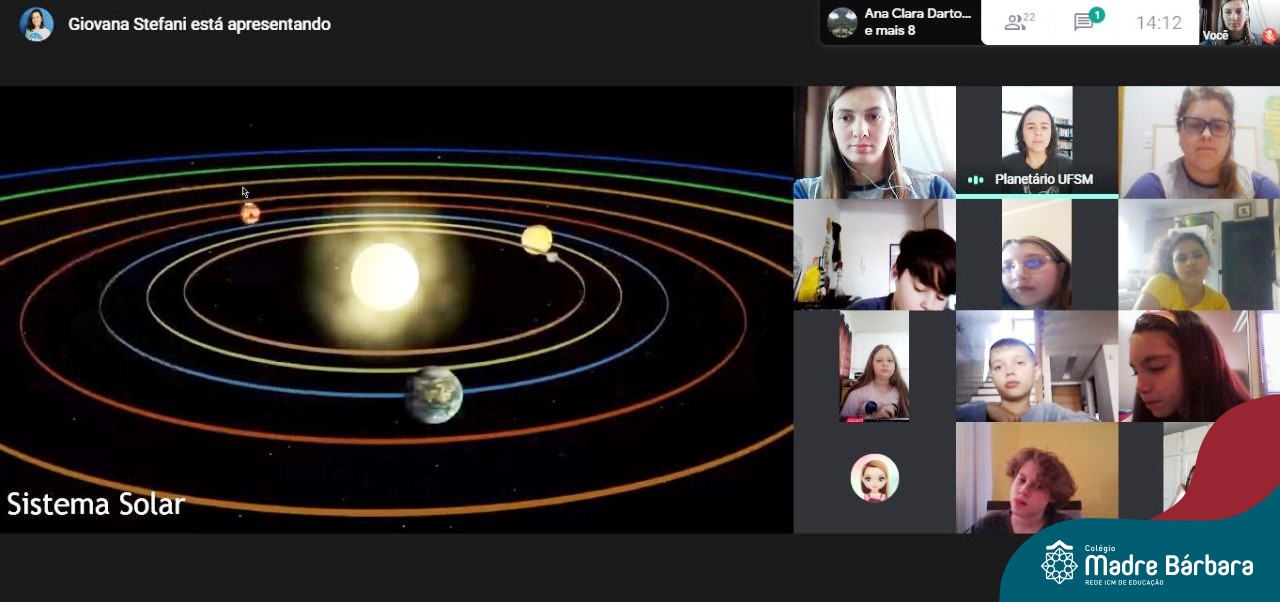
Task: Click the Ana Clara profile picture in the top bar
Action: click(842, 22)
